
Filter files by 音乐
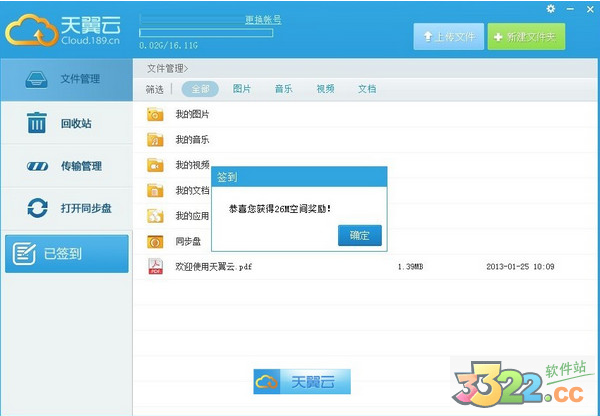click(x=284, y=89)
